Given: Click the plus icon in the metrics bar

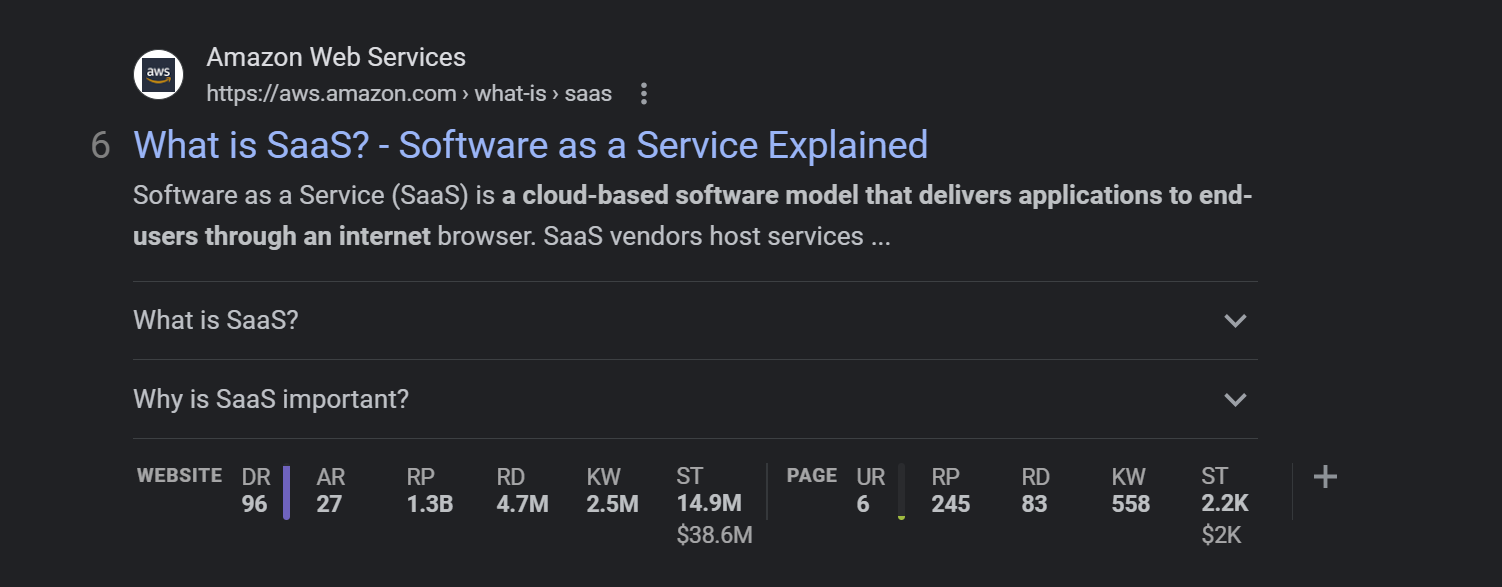Looking at the screenshot, I should [1325, 477].
